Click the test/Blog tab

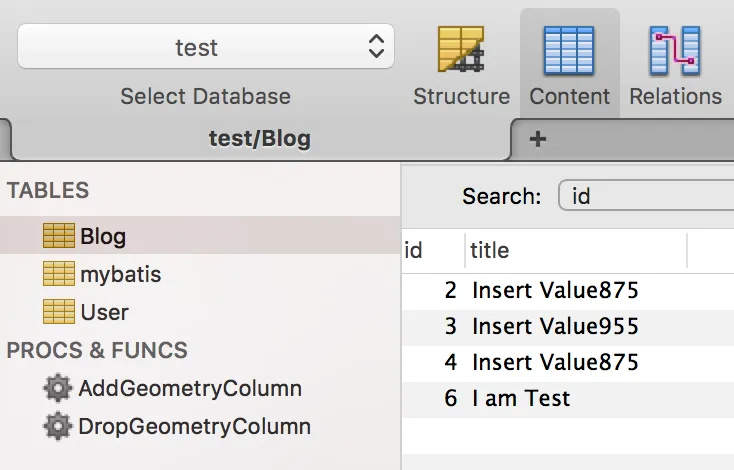pos(259,139)
